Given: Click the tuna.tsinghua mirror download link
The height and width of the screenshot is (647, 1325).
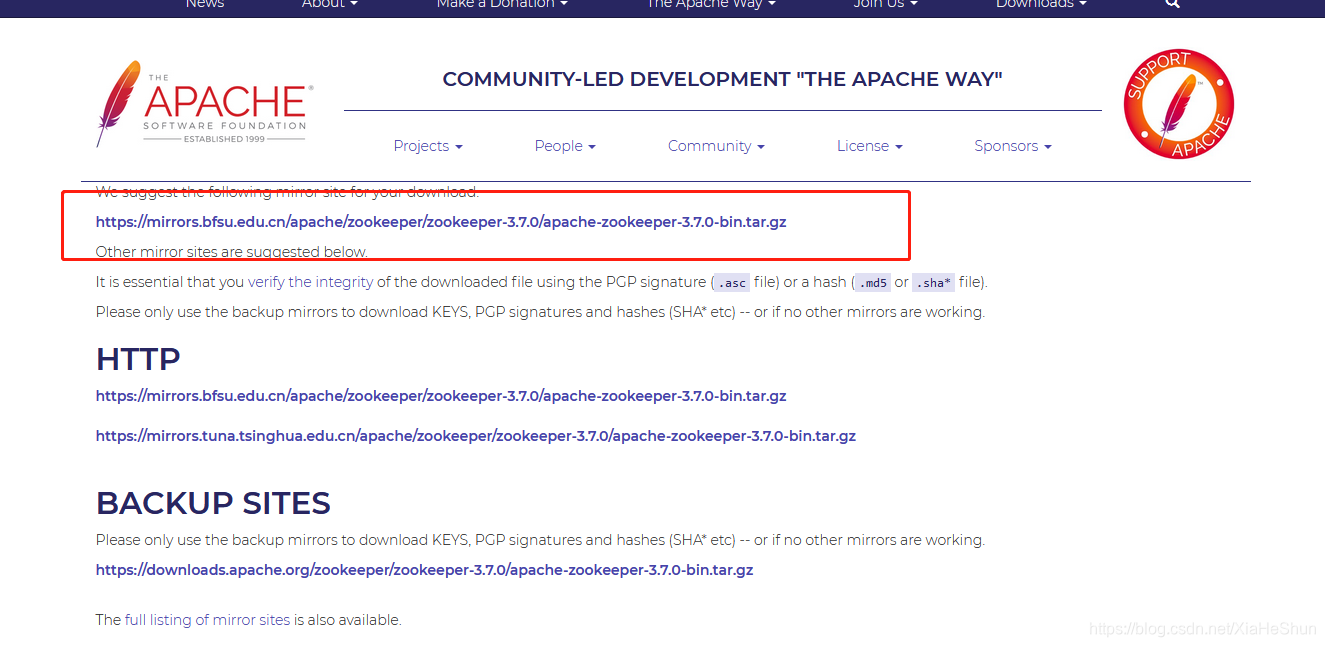Looking at the screenshot, I should tap(476, 436).
